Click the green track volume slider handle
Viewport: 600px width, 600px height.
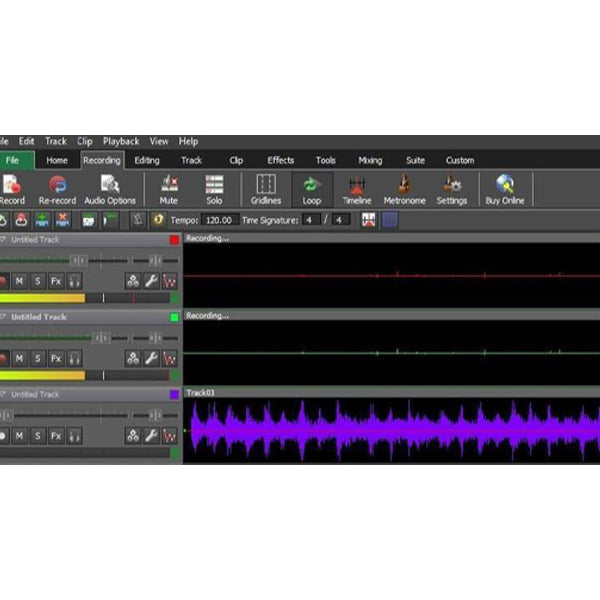tap(102, 338)
